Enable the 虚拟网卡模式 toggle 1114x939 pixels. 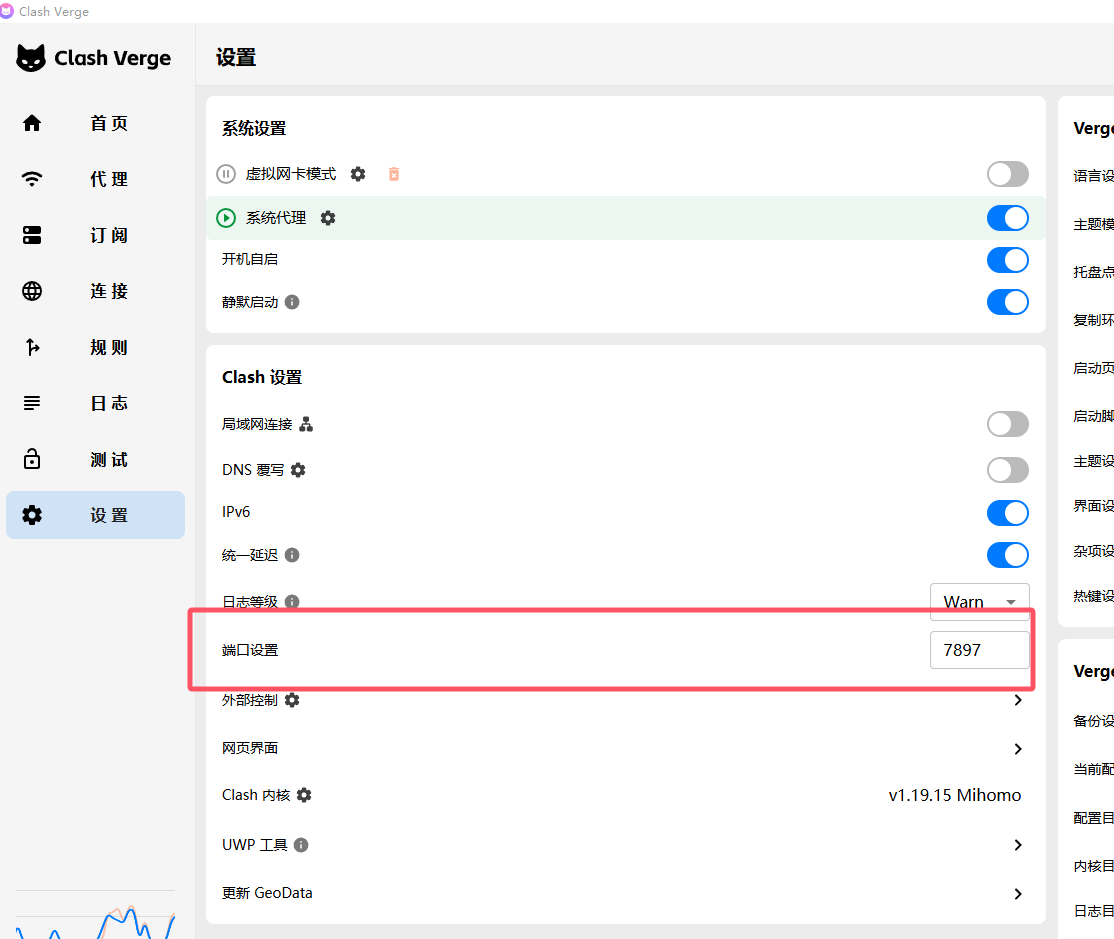pos(1007,174)
